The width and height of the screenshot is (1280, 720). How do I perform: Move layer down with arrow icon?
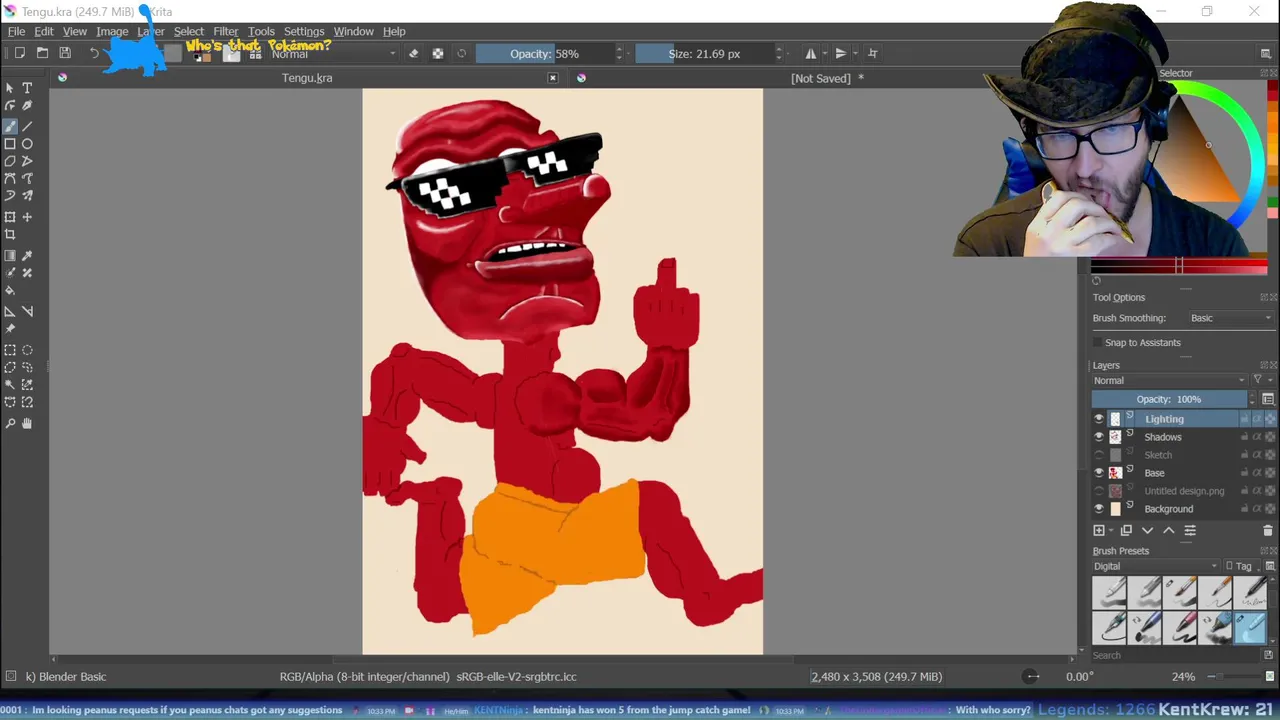tap(1147, 531)
